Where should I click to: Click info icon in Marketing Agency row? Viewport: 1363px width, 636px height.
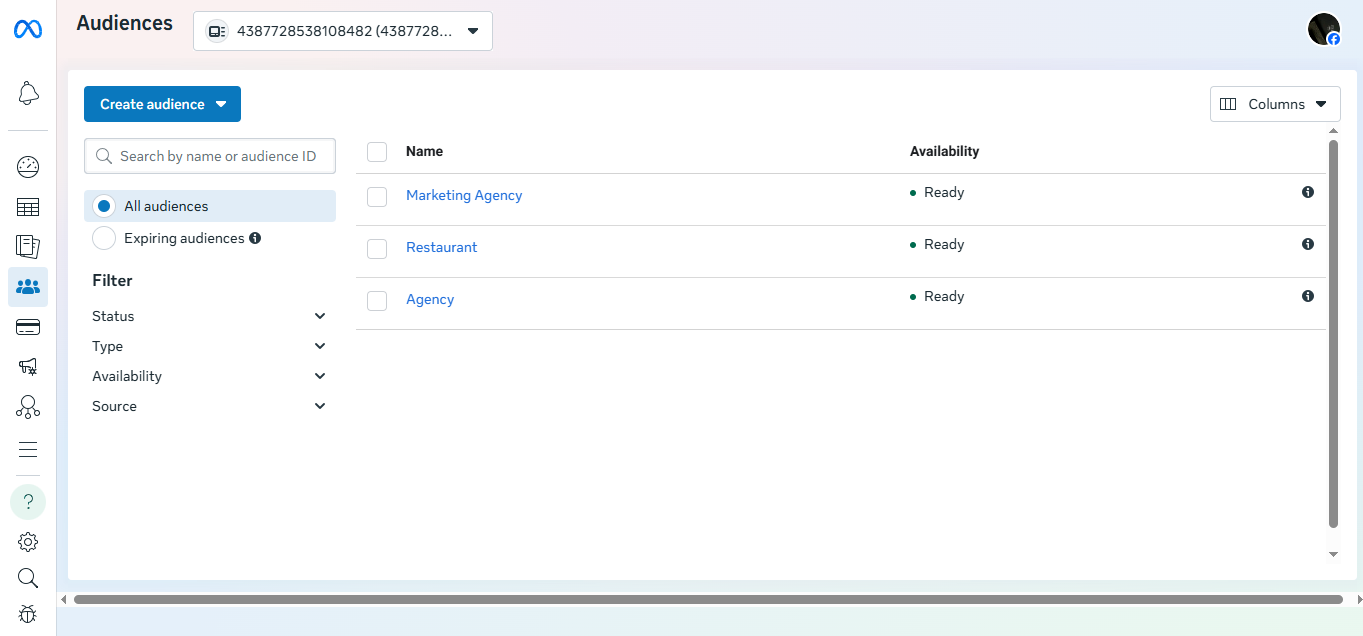(1307, 192)
